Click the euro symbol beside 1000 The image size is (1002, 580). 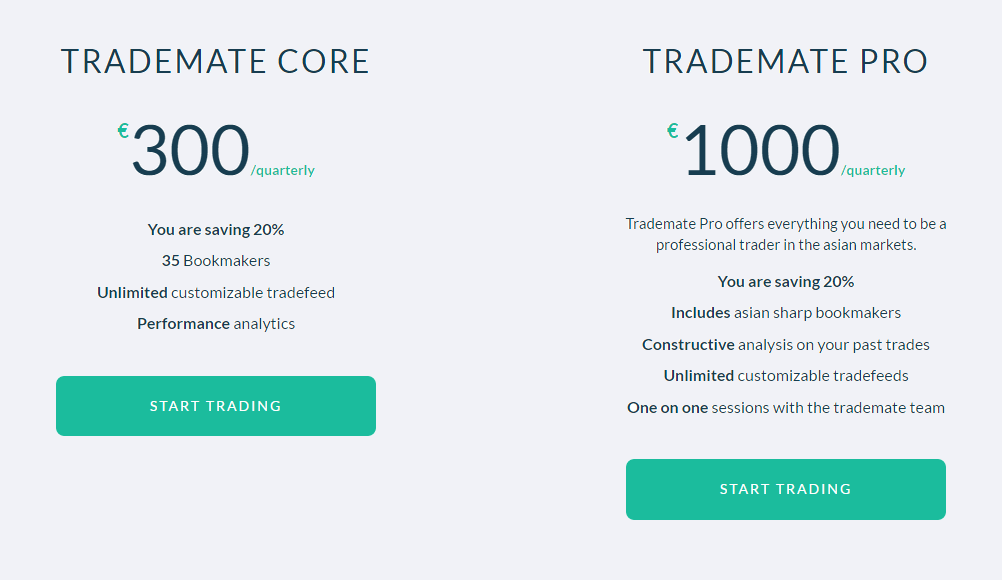click(673, 132)
